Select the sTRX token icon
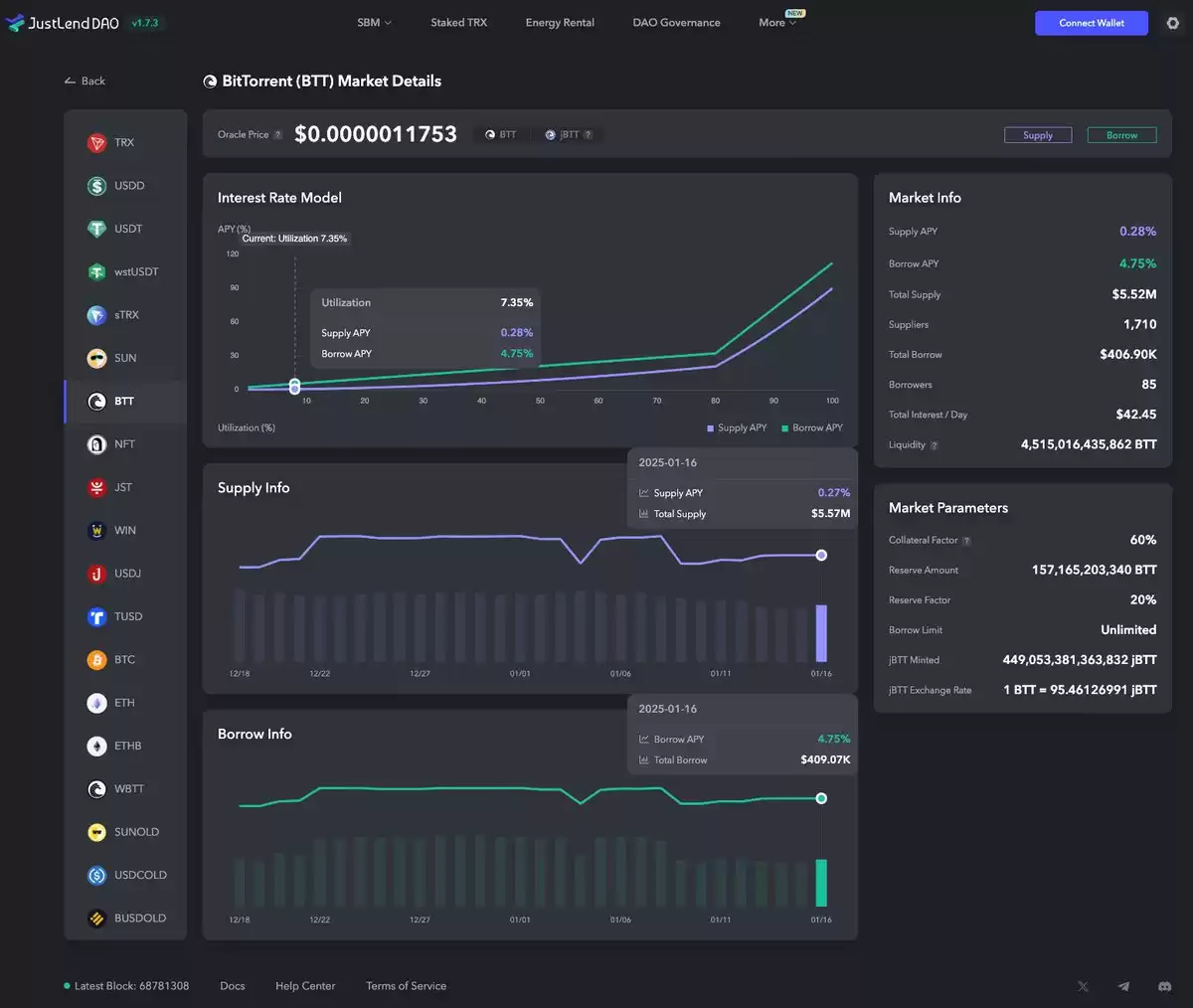Screen dimensions: 1193x1008 [96, 315]
